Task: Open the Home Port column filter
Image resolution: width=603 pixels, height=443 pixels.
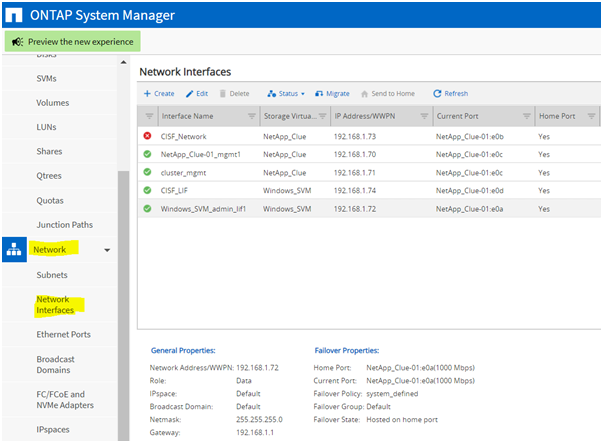Action: (591, 116)
